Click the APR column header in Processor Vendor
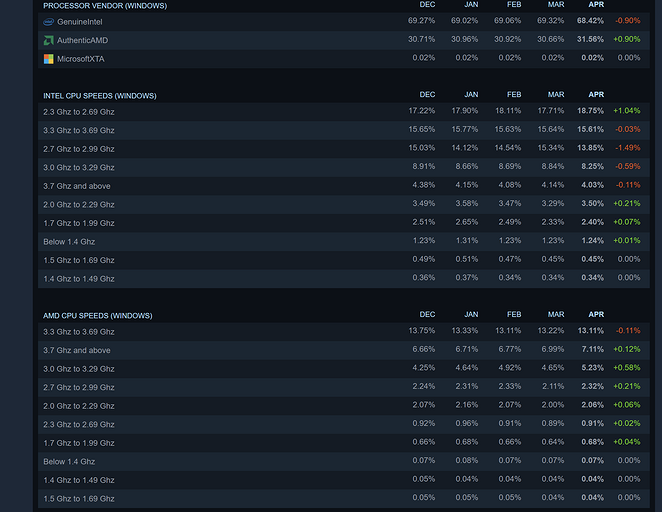The image size is (662, 512). tap(595, 5)
